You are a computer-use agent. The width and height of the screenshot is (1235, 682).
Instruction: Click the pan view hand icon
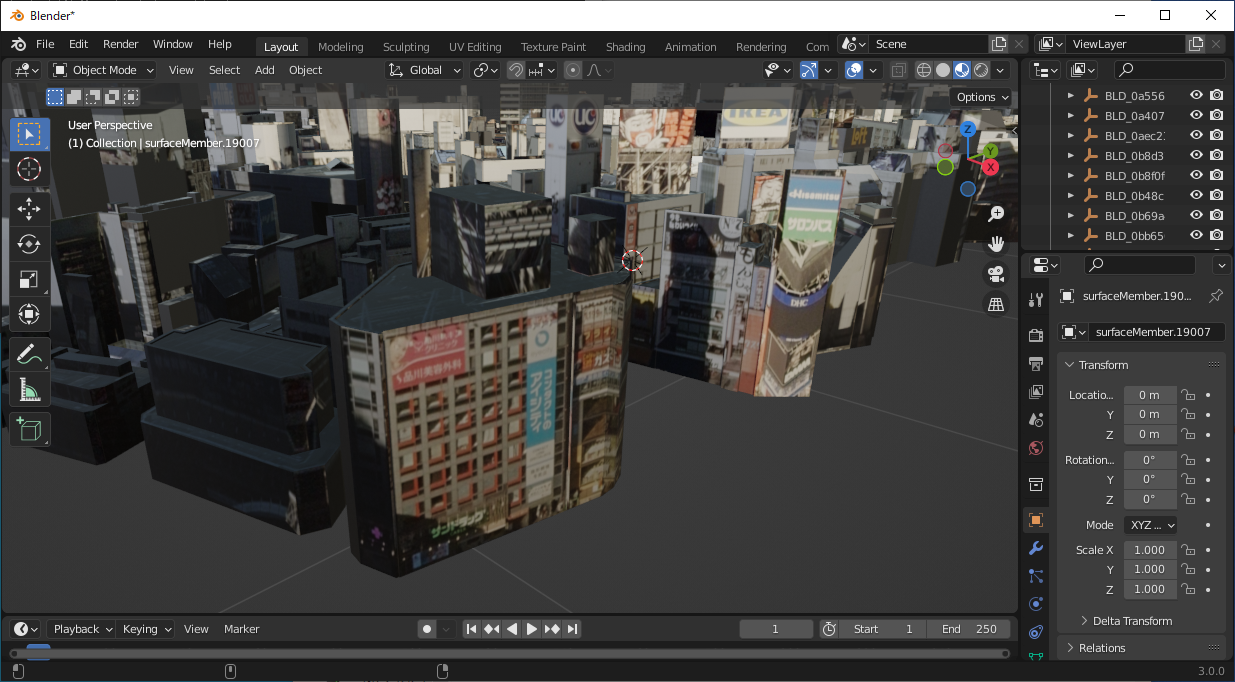pos(996,244)
